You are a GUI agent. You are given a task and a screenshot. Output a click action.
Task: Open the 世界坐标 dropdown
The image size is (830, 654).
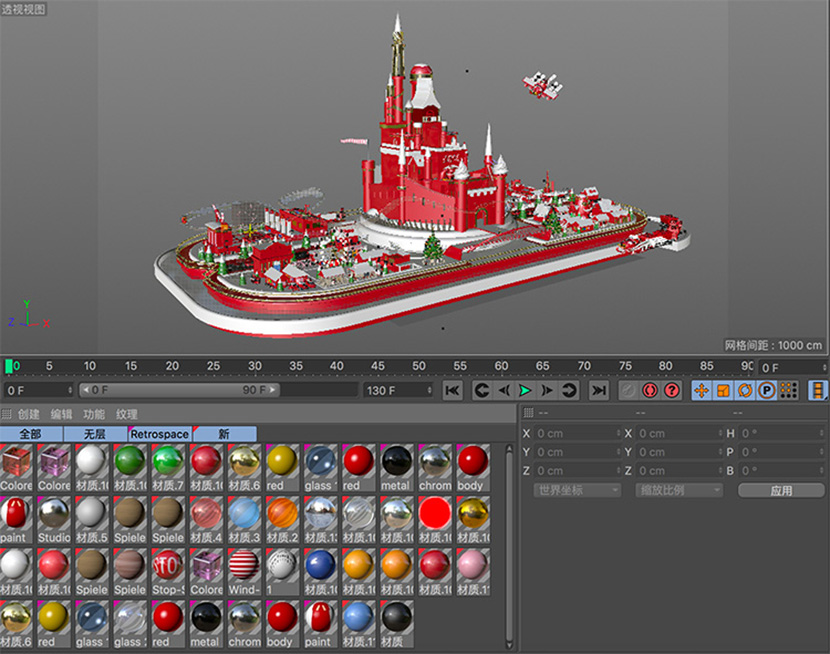click(x=577, y=490)
